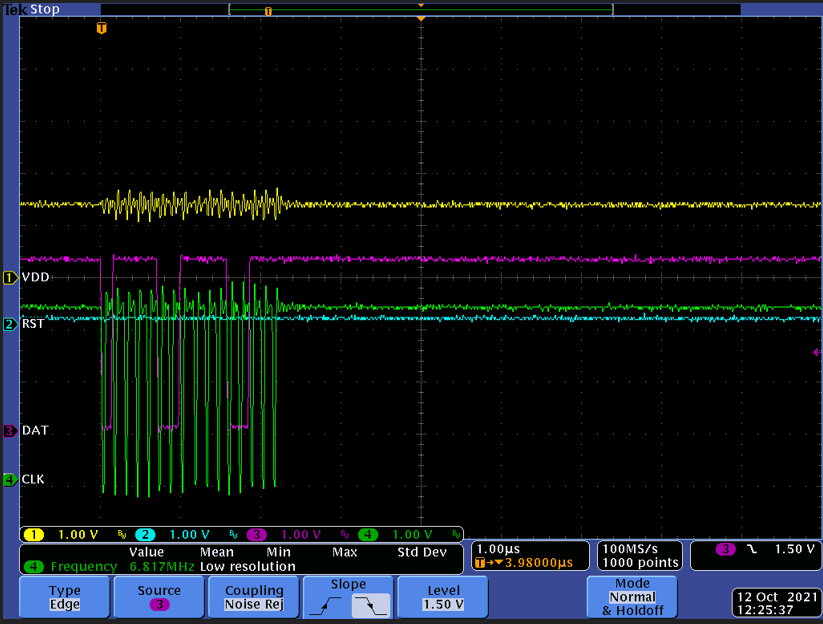Select channel 1 VDD ground marker

click(x=10, y=278)
